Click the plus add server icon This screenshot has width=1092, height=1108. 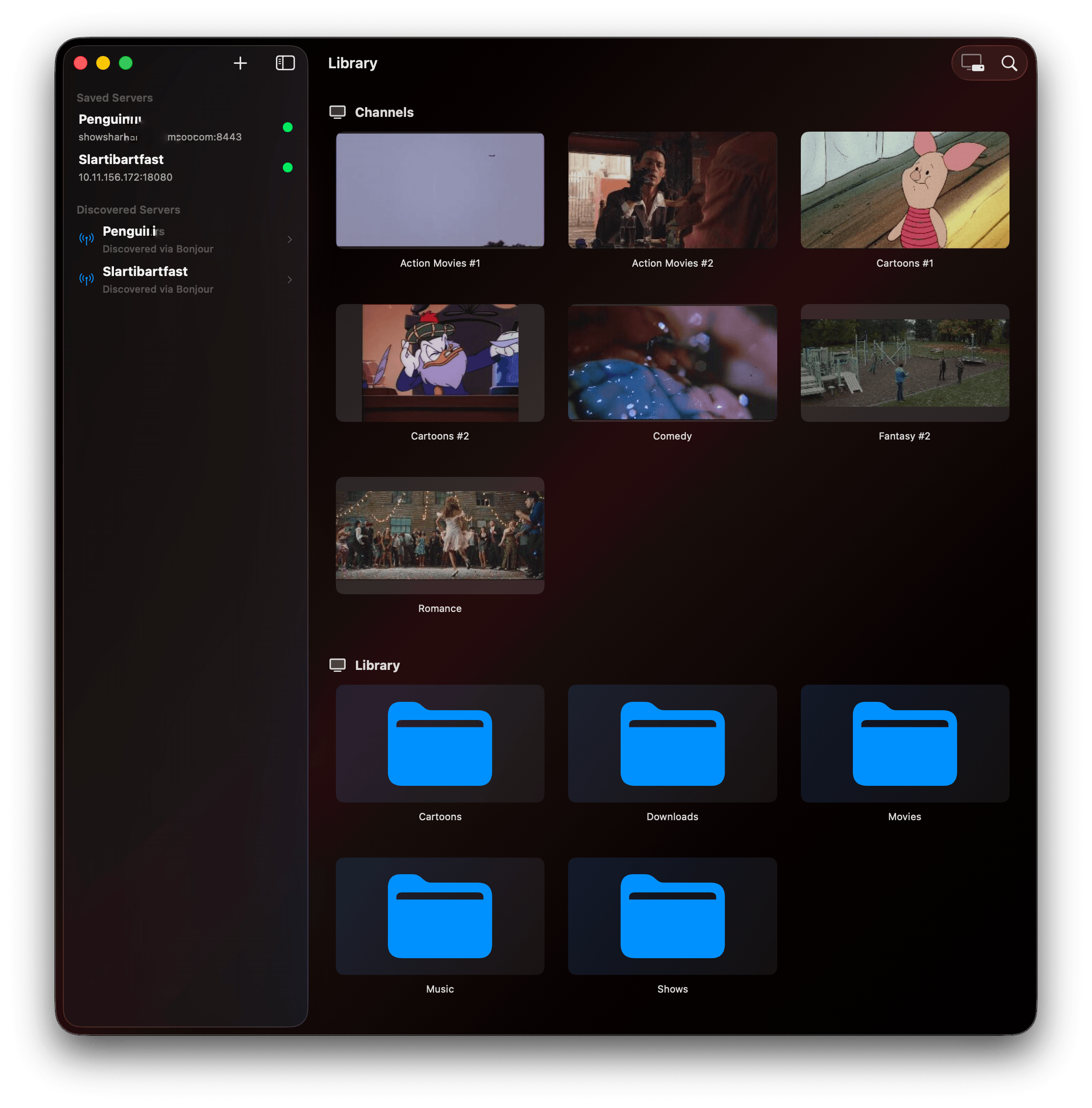click(240, 63)
